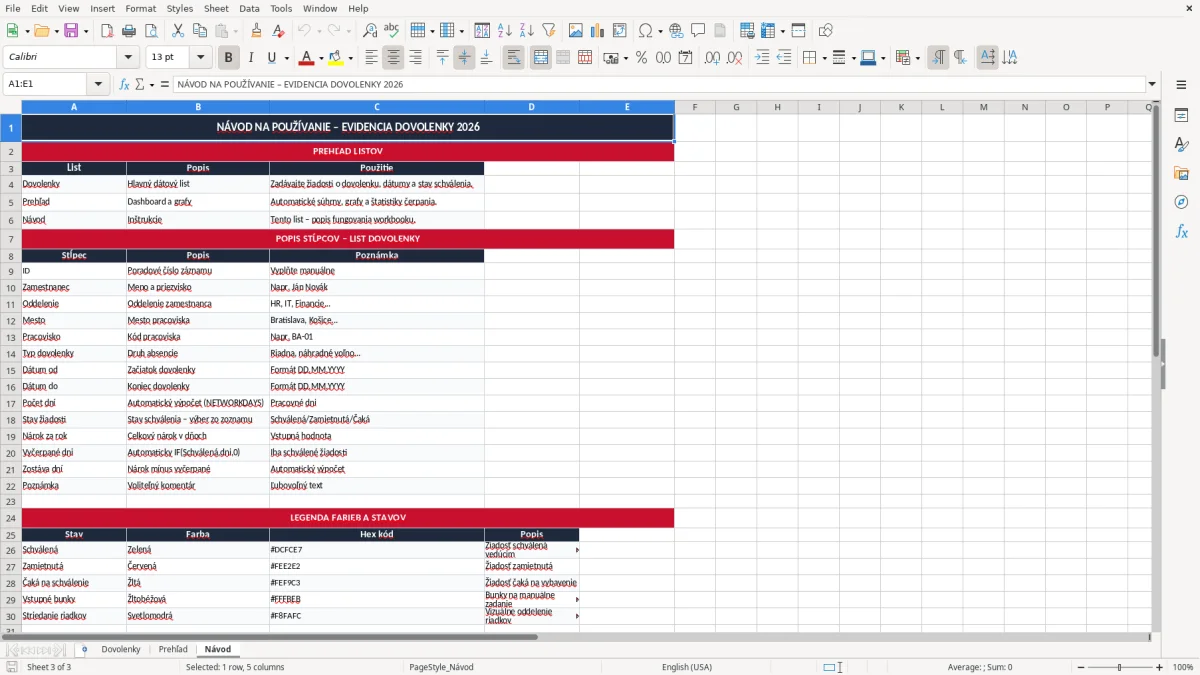Sort ascending A to Z
The height and width of the screenshot is (675, 1200).
tap(504, 31)
